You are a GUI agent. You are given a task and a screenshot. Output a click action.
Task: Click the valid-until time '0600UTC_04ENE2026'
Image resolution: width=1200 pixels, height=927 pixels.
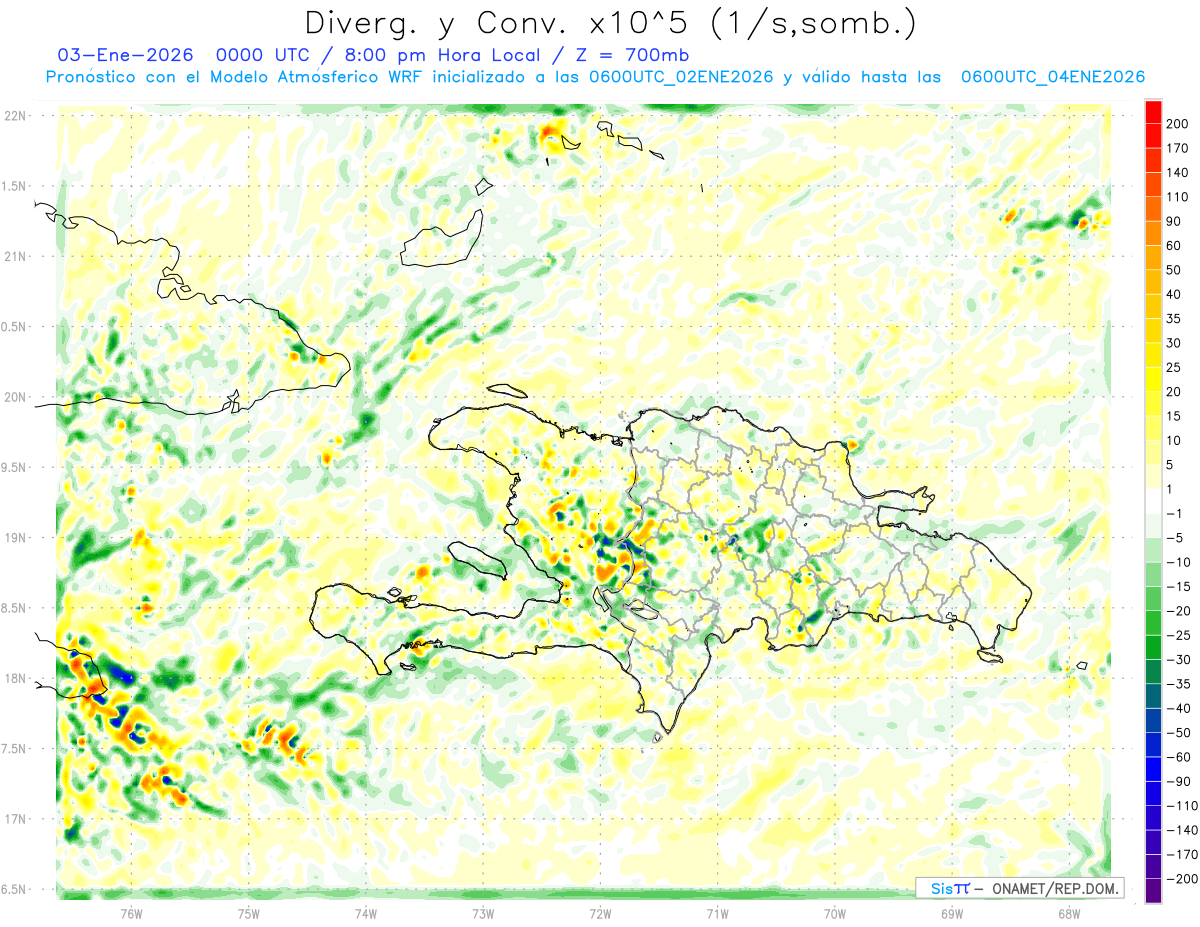click(x=1053, y=77)
